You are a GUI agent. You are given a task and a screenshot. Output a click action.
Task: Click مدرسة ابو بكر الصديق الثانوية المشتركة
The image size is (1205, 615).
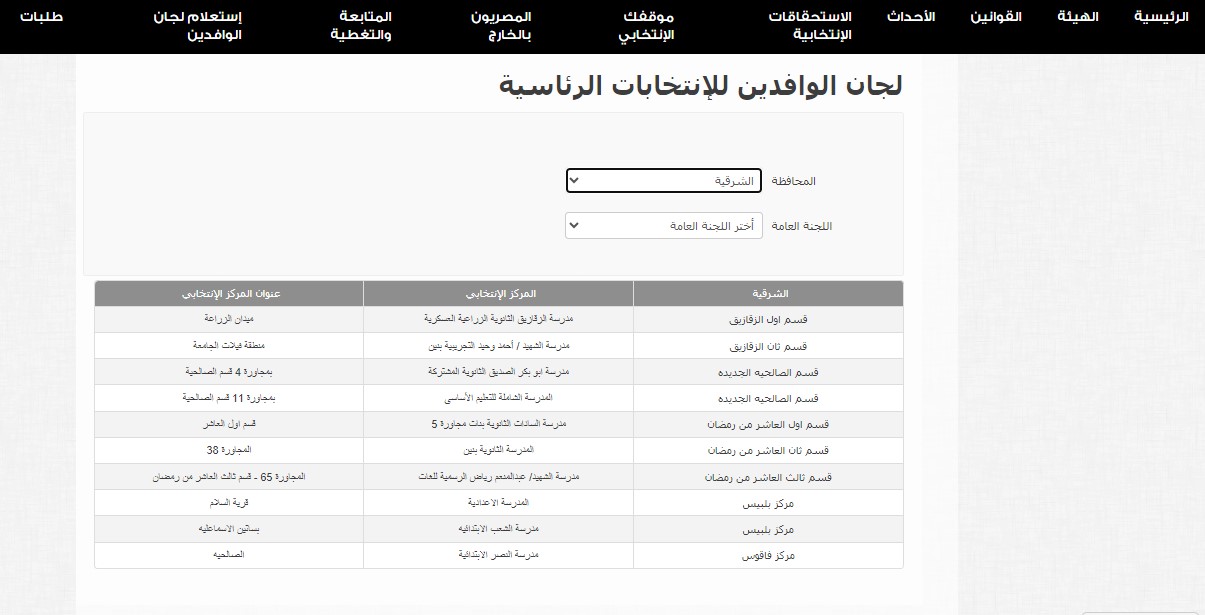click(x=498, y=371)
